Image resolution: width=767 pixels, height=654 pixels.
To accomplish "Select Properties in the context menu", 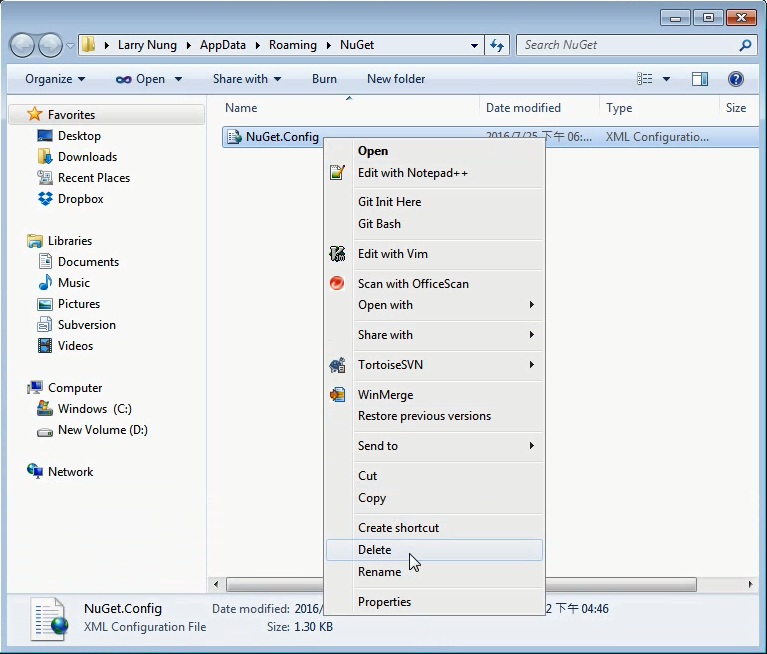I will (434, 602).
